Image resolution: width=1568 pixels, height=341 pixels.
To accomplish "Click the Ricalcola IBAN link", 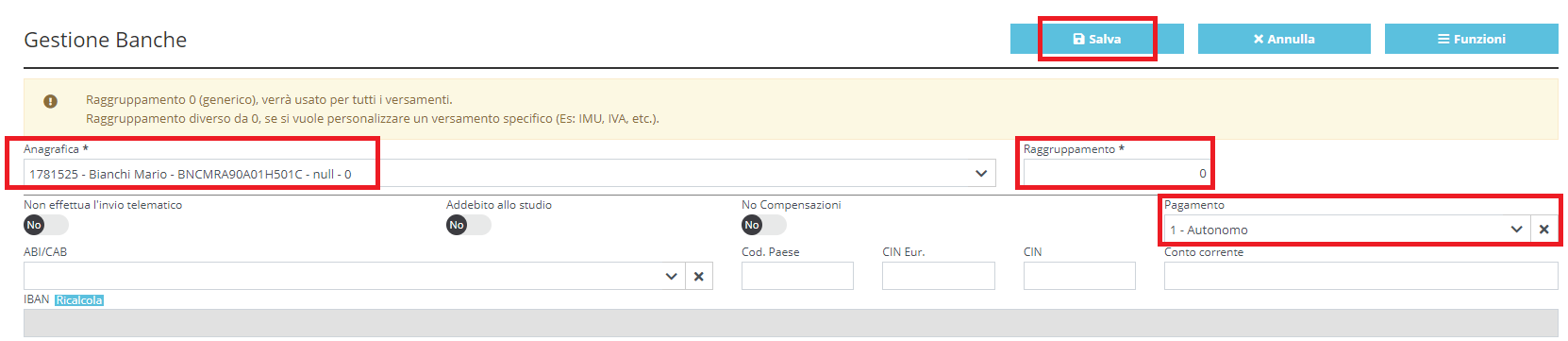I will point(79,300).
